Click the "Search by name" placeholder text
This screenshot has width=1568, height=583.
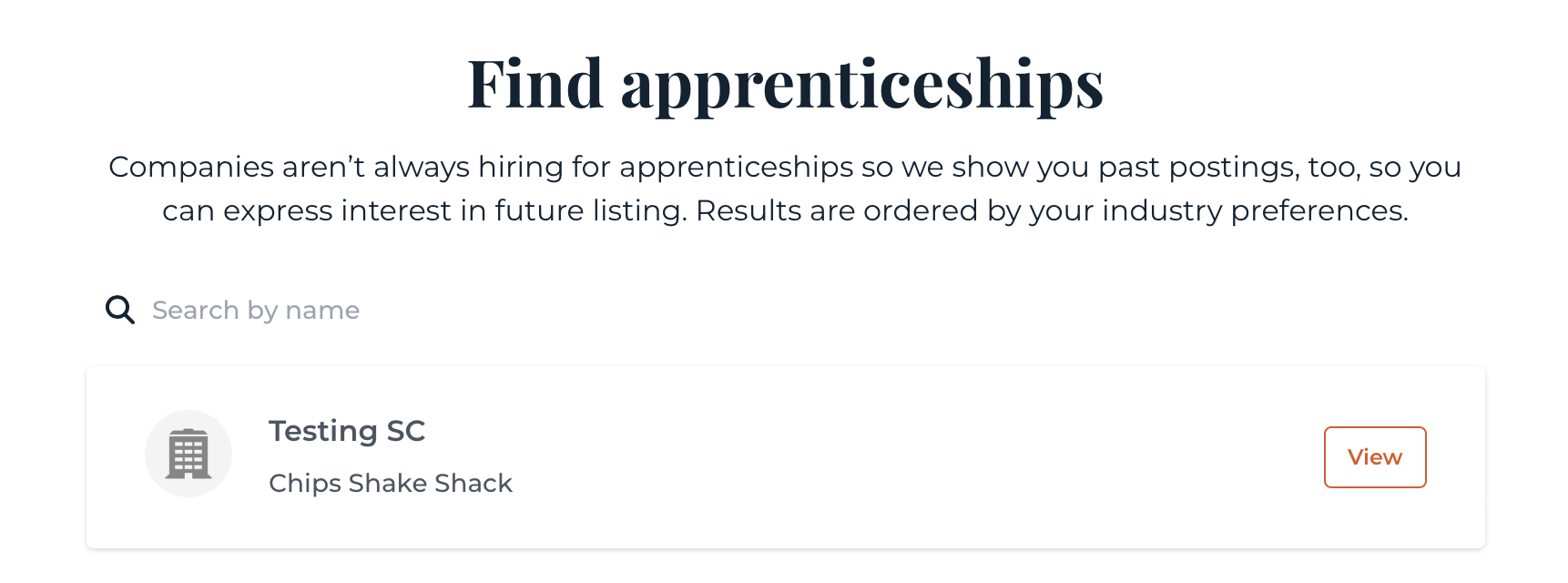tap(256, 311)
